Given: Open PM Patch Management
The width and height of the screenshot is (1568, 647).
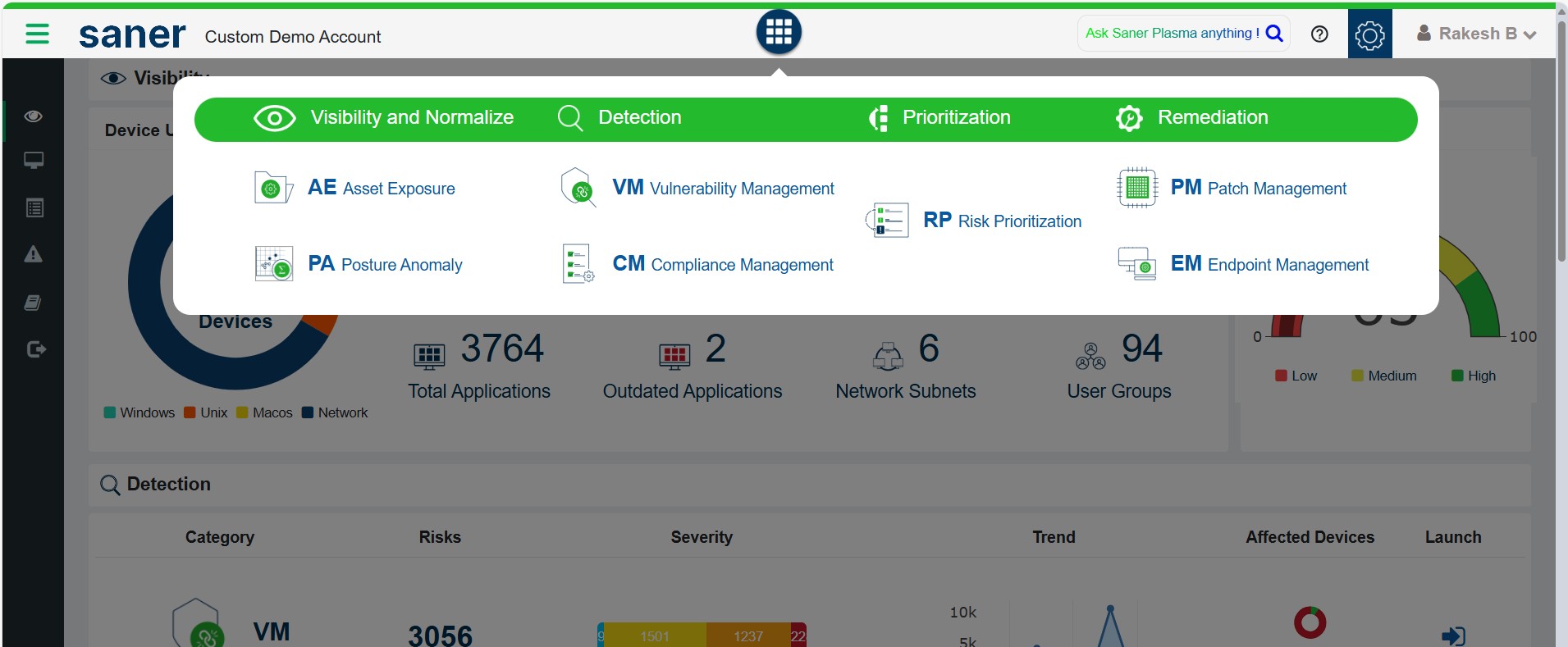Looking at the screenshot, I should [1258, 188].
